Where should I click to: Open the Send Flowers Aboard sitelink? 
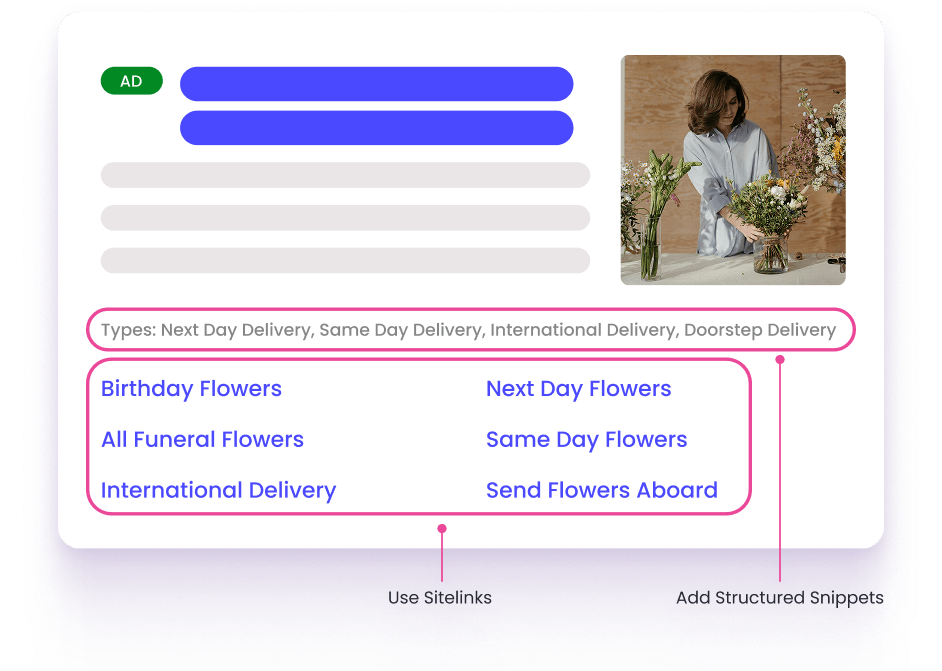(x=601, y=491)
